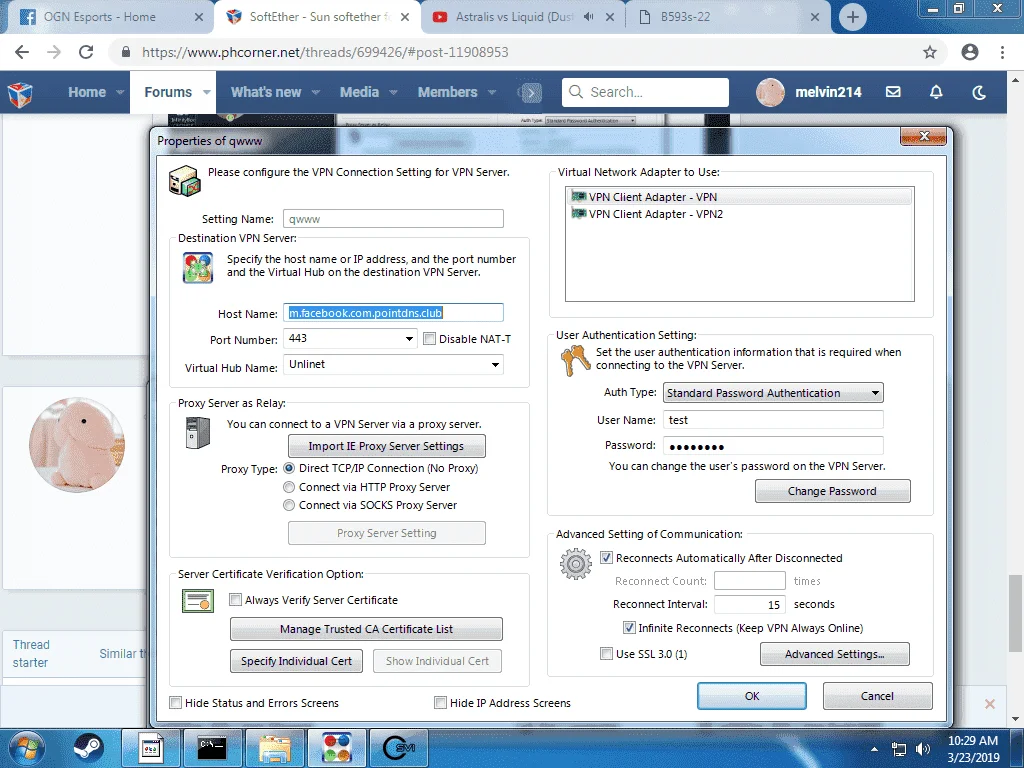The image size is (1024, 768).
Task: Show hidden tray icons arrow
Action: point(874,749)
